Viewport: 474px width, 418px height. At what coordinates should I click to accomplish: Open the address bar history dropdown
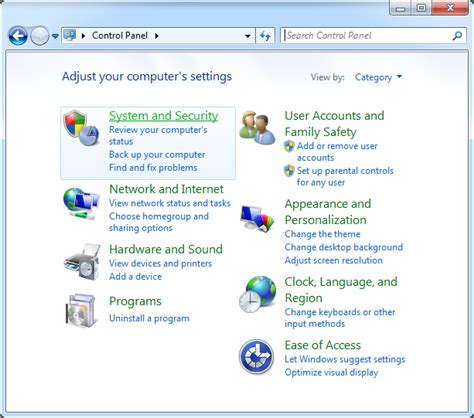[248, 36]
